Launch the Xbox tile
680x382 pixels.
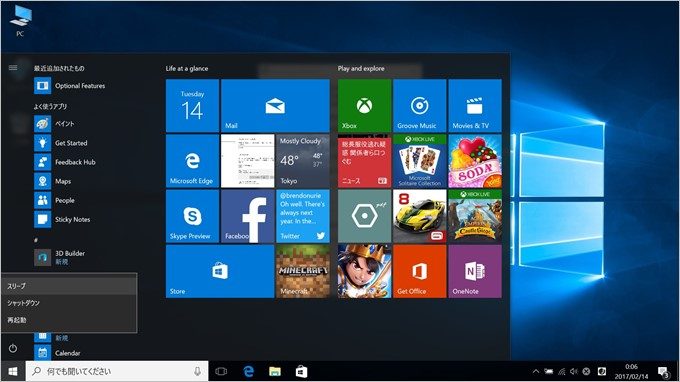pyautogui.click(x=364, y=105)
